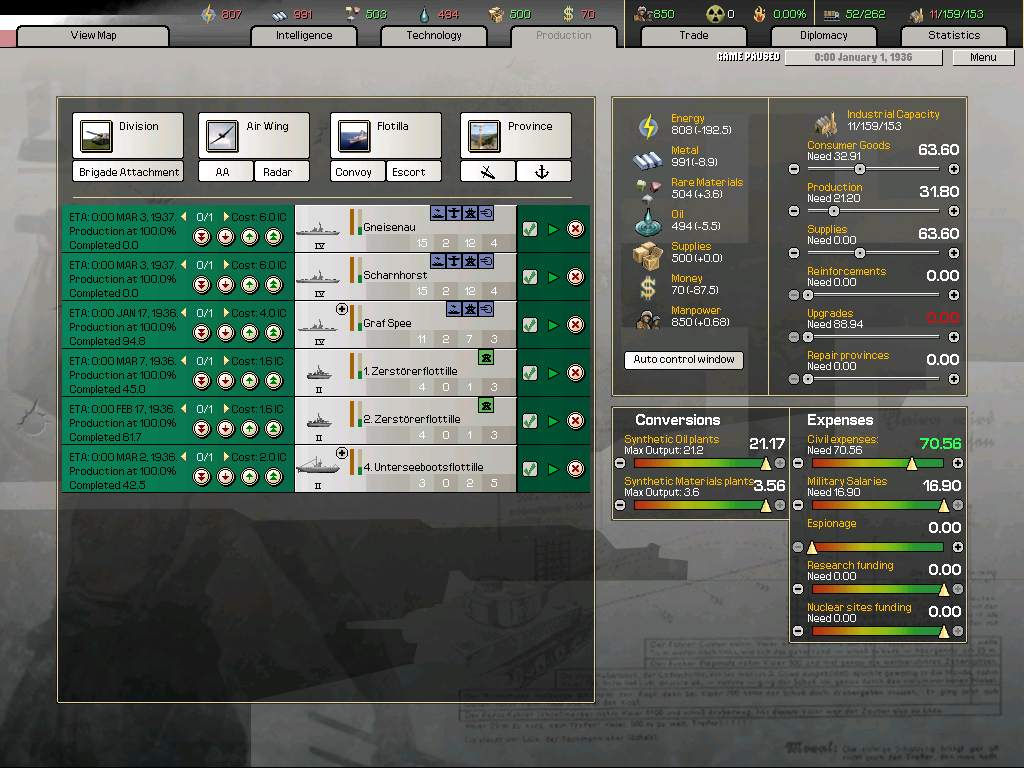
Task: Cancel Gneisenau production with red X
Action: (576, 229)
